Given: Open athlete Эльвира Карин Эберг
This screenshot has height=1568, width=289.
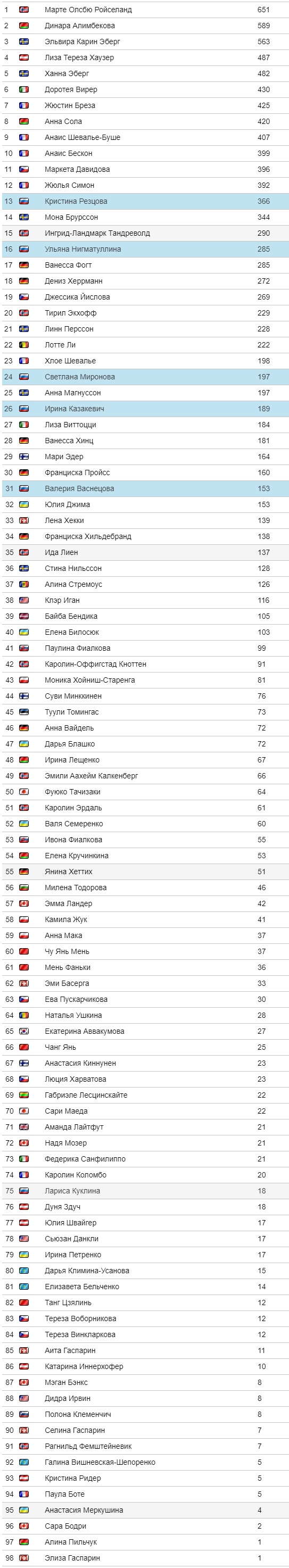Looking at the screenshot, I should tap(82, 42).
